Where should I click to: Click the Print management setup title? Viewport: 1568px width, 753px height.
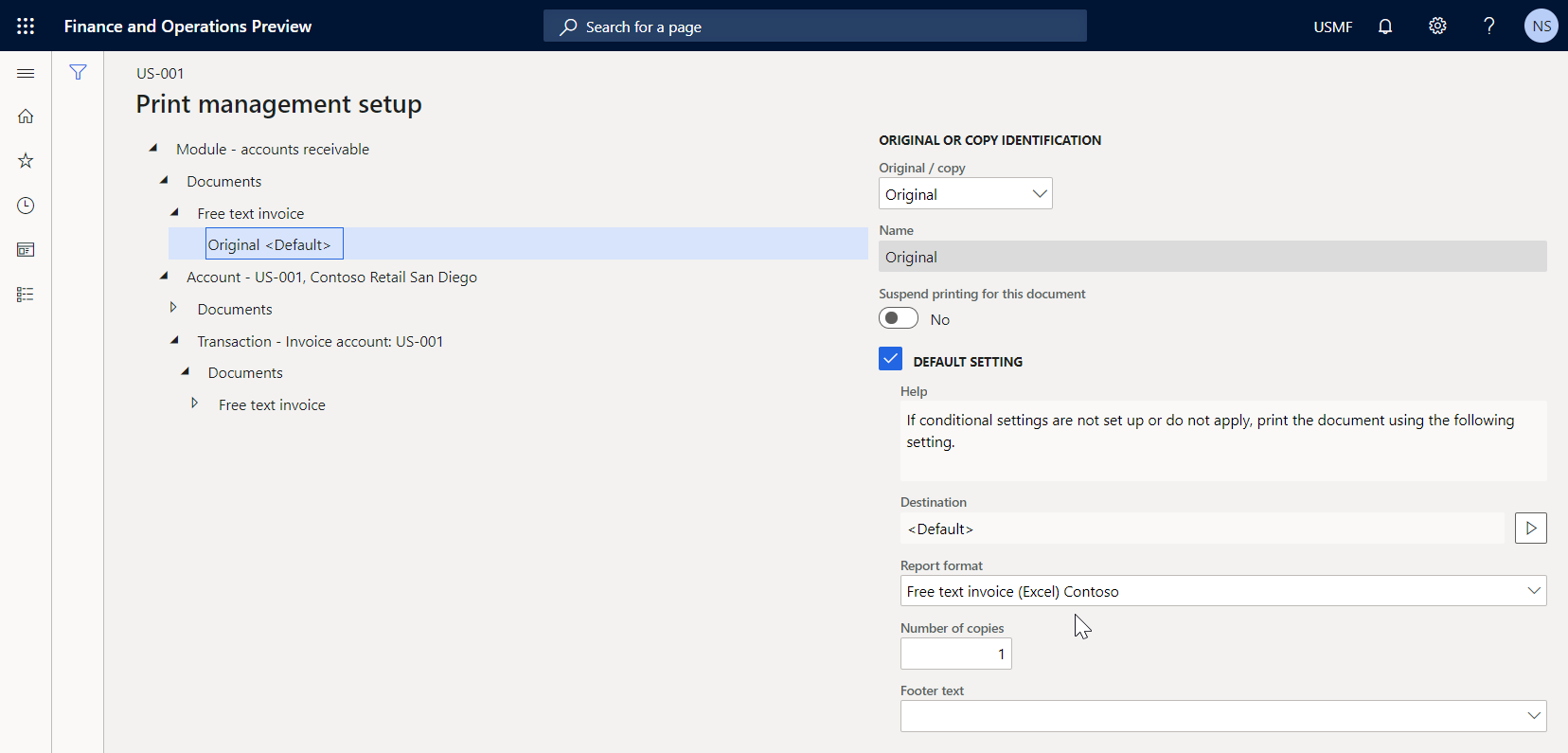[278, 104]
